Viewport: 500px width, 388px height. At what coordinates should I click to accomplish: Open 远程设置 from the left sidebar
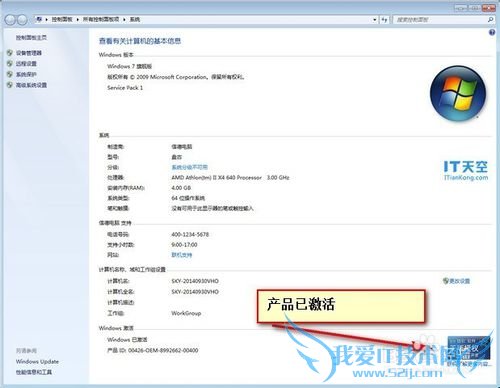point(26,63)
